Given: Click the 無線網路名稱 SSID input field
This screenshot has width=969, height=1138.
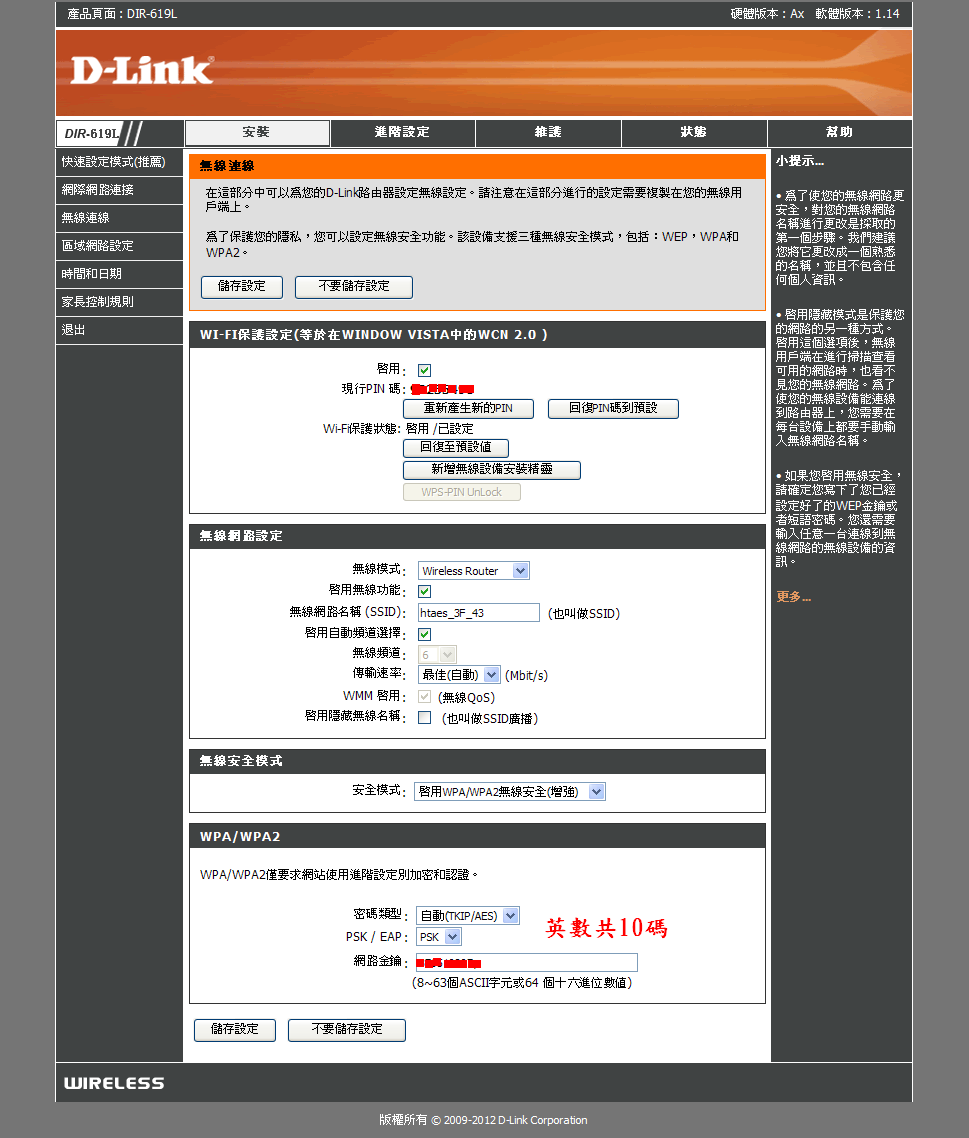Looking at the screenshot, I should [x=478, y=613].
